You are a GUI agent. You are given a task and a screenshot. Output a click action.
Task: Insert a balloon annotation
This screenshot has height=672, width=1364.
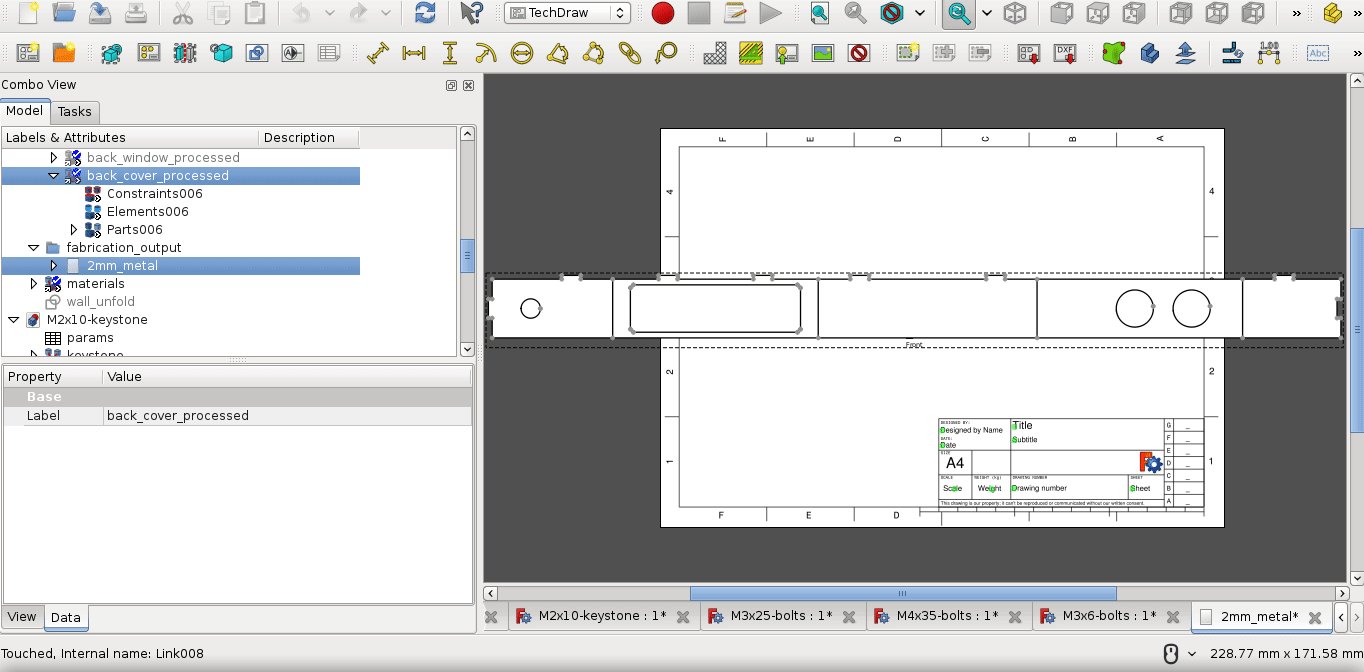(x=665, y=53)
